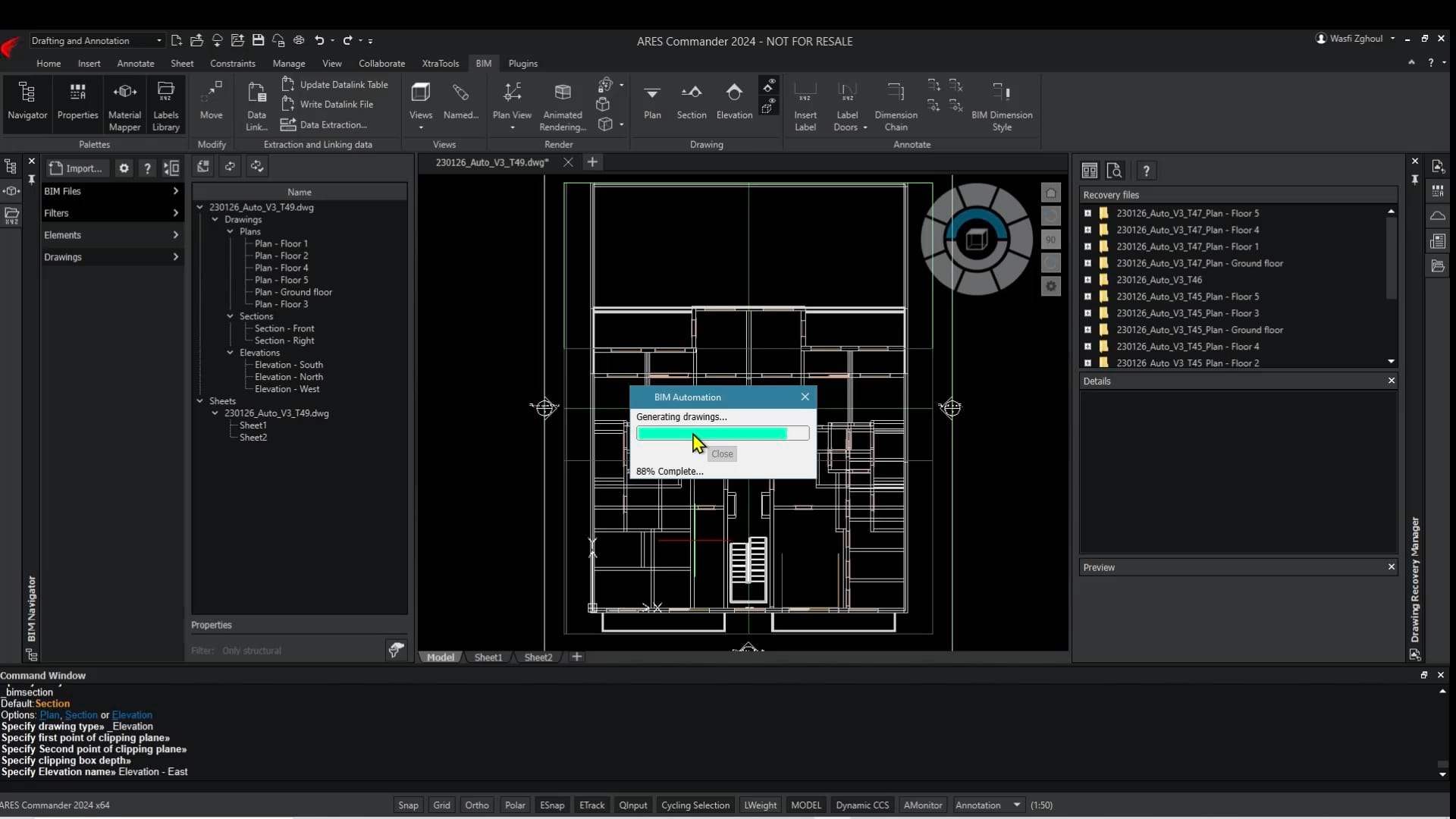This screenshot has height=819, width=1456.
Task: Open the Plugins ribbon tab
Action: [522, 64]
